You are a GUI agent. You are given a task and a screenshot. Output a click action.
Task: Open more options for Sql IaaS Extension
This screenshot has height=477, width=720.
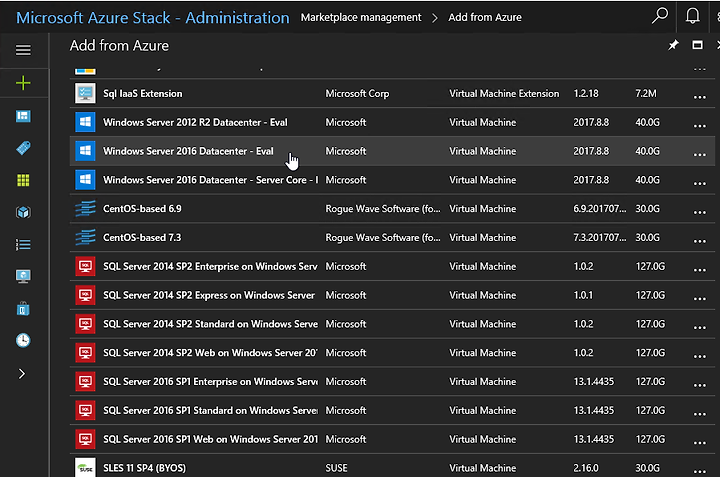click(x=700, y=97)
